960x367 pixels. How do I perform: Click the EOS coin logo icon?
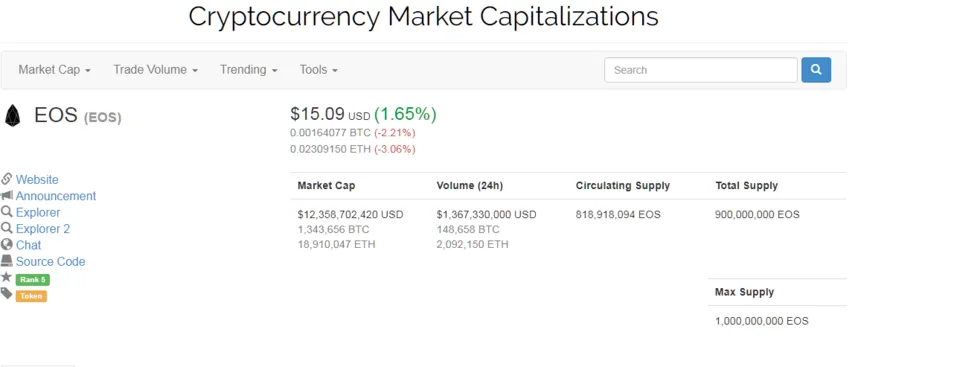click(x=12, y=115)
